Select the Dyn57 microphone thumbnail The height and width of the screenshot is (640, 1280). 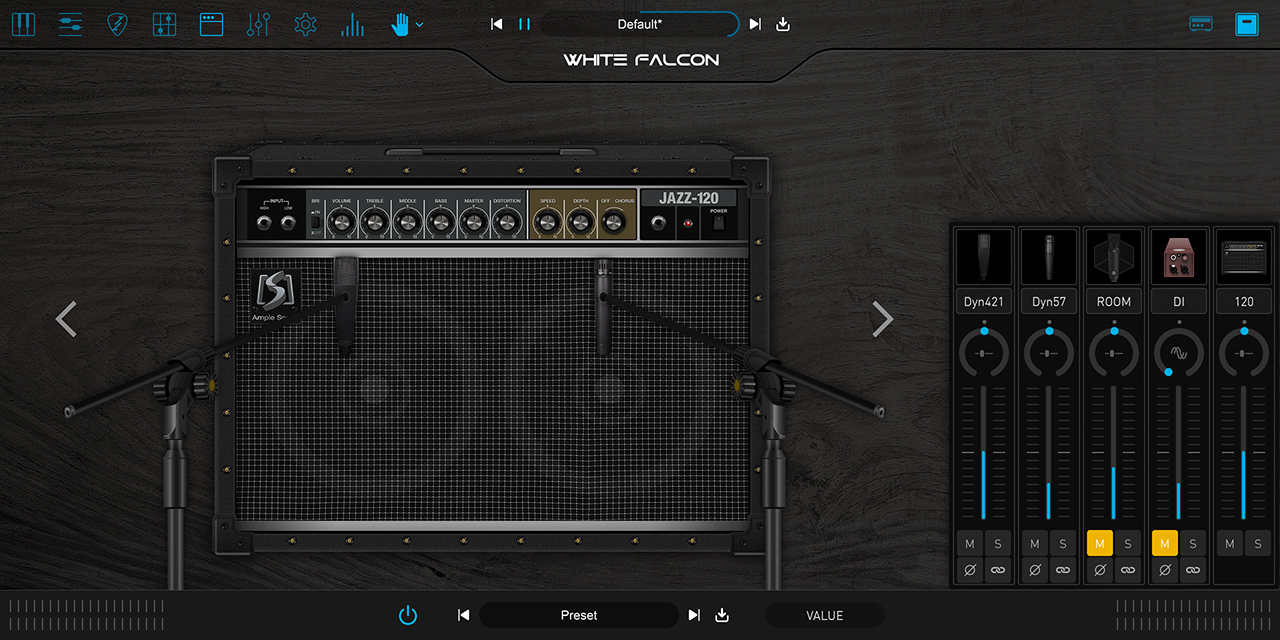(1049, 256)
